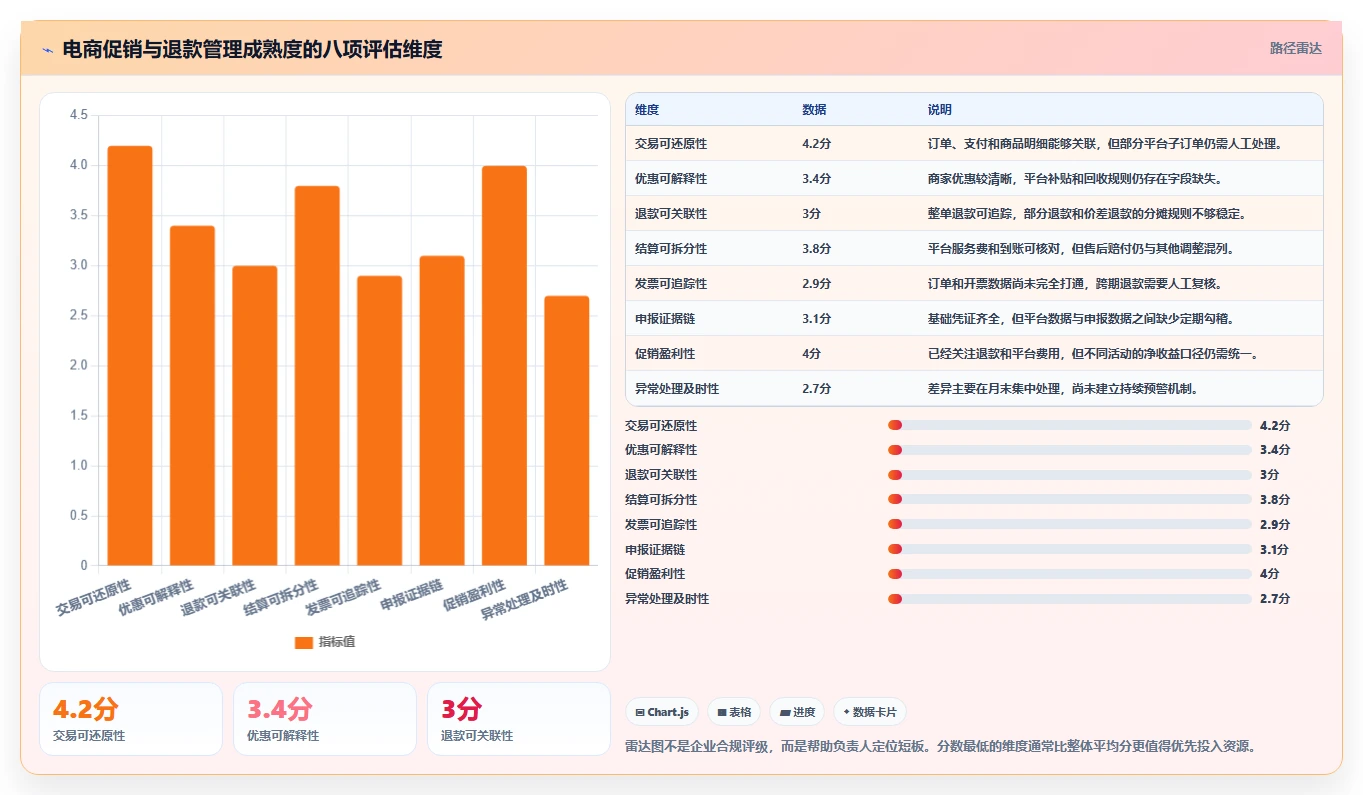This screenshot has height=795, width=1363.
Task: Click the 4.5 y-axis label on the chart
Action: click(x=79, y=116)
